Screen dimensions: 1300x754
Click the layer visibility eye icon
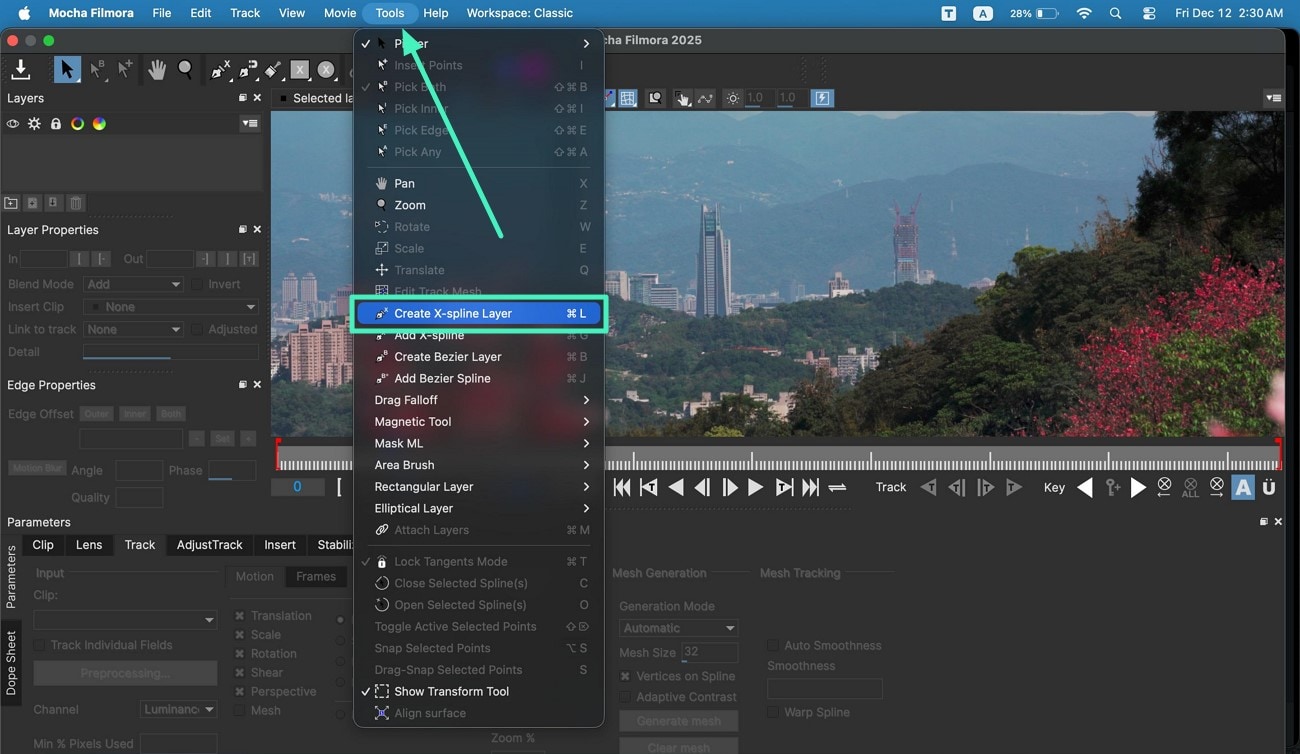[x=13, y=123]
